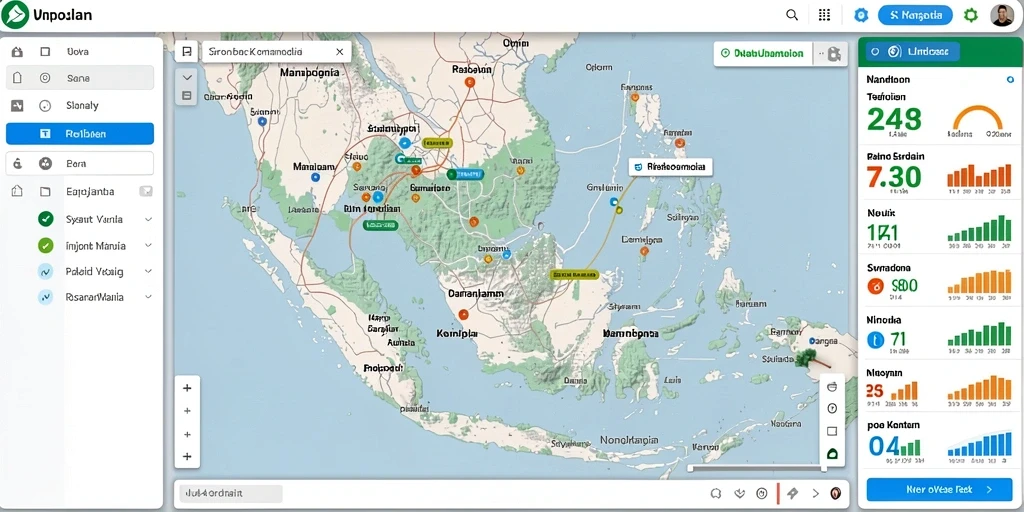Click the blue gear badge icon

pos(861,15)
